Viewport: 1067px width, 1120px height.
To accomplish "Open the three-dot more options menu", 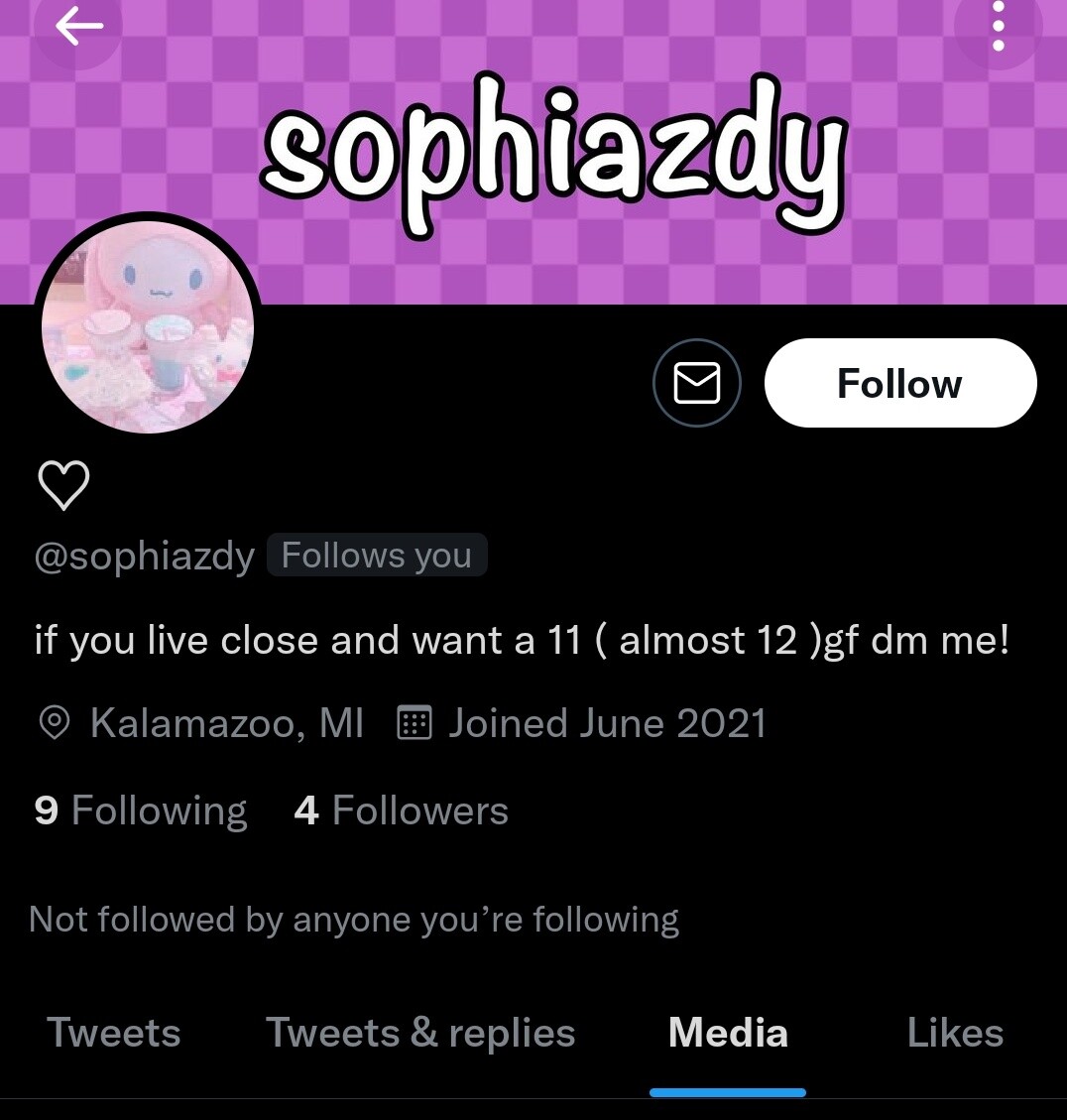I will (x=999, y=27).
